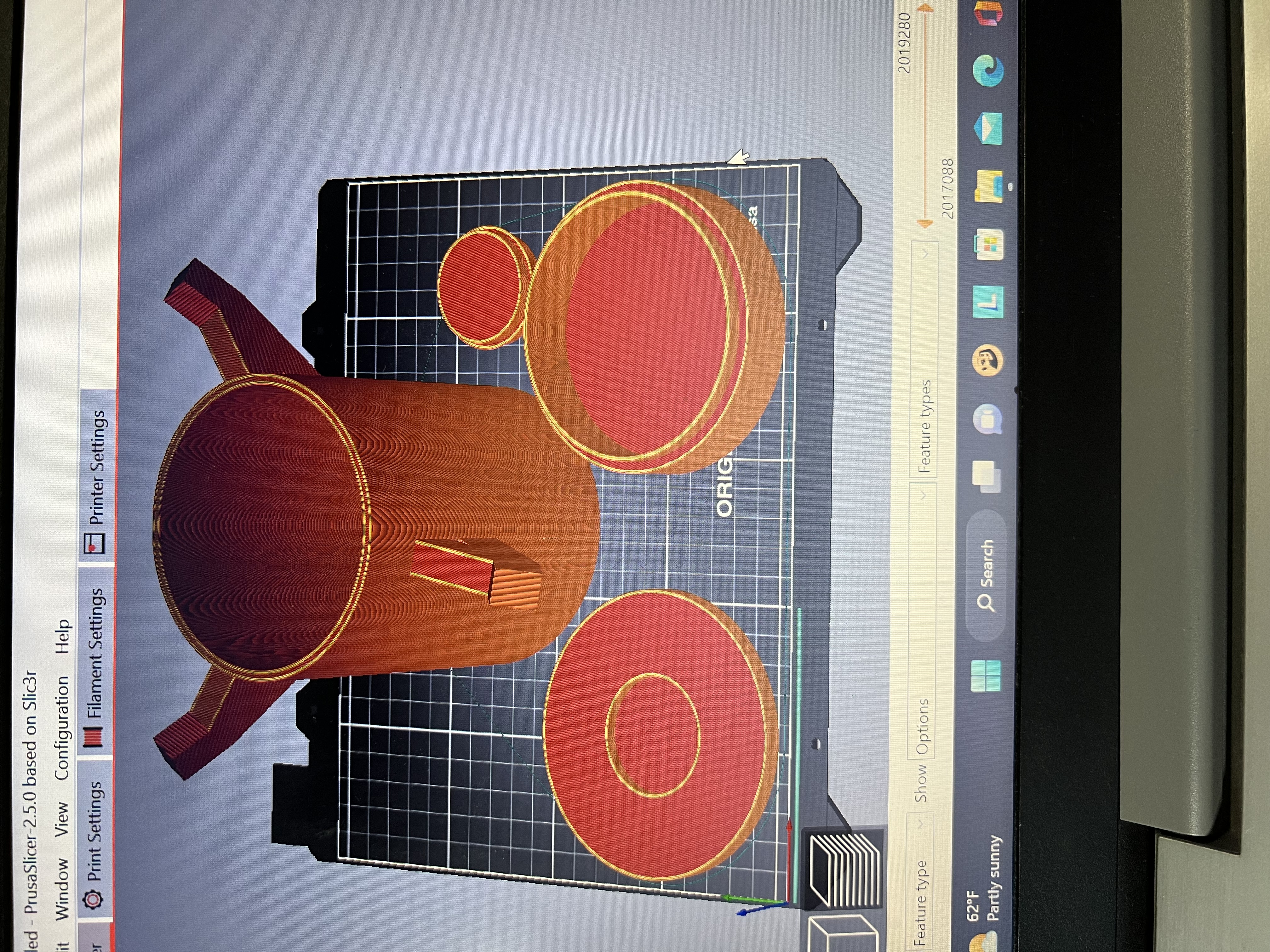Click the Show label beside Options
Viewport: 1270px width, 952px height.
(x=920, y=783)
